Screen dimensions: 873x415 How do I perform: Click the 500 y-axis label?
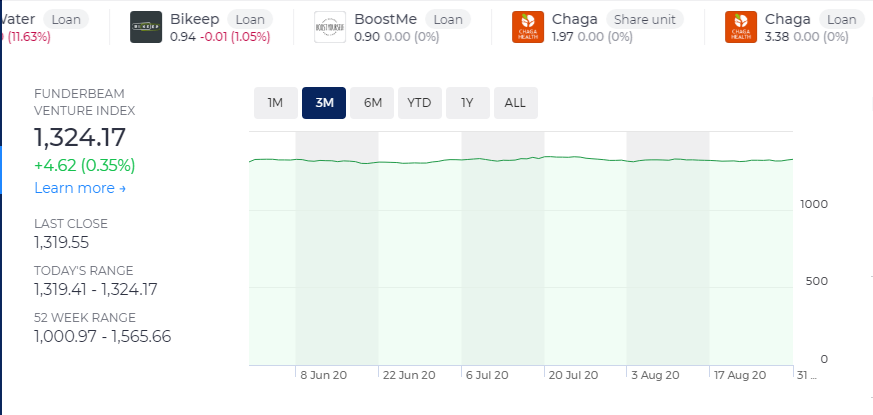point(817,281)
